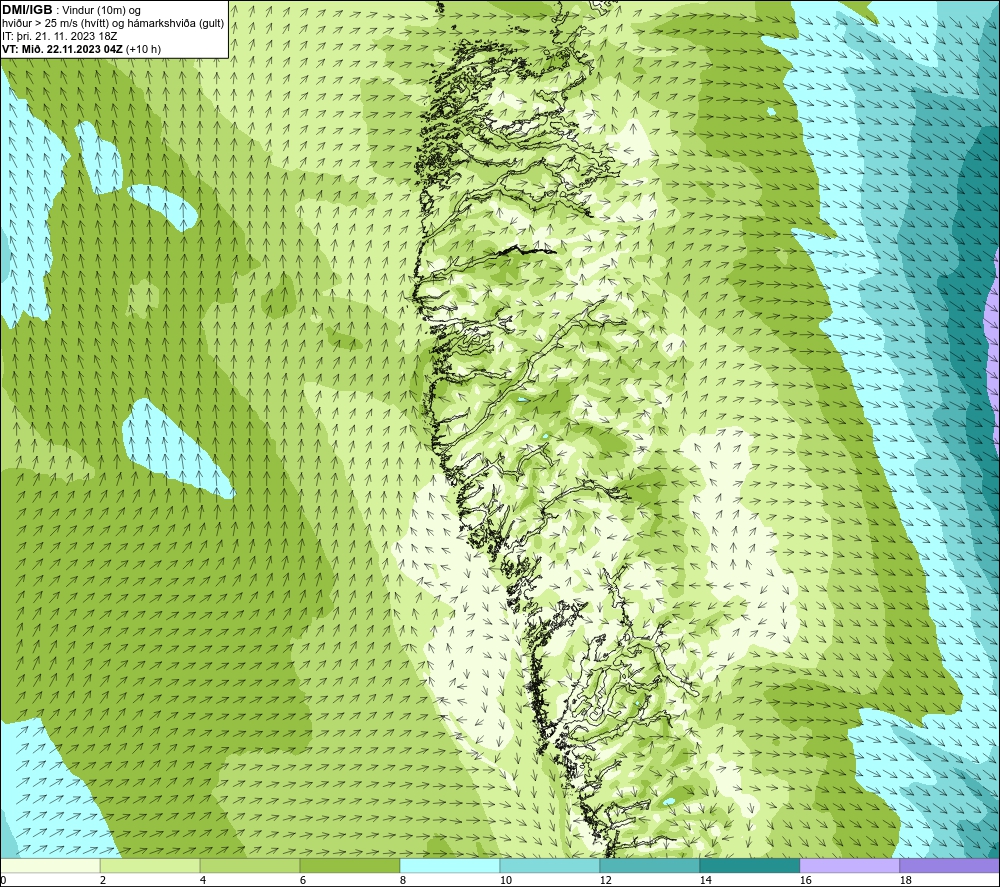Click the line 'hviður > 25 m/s (hvítt) og hámarkshviða (gult)'
This screenshot has height=887, width=1000.
click(x=113, y=24)
